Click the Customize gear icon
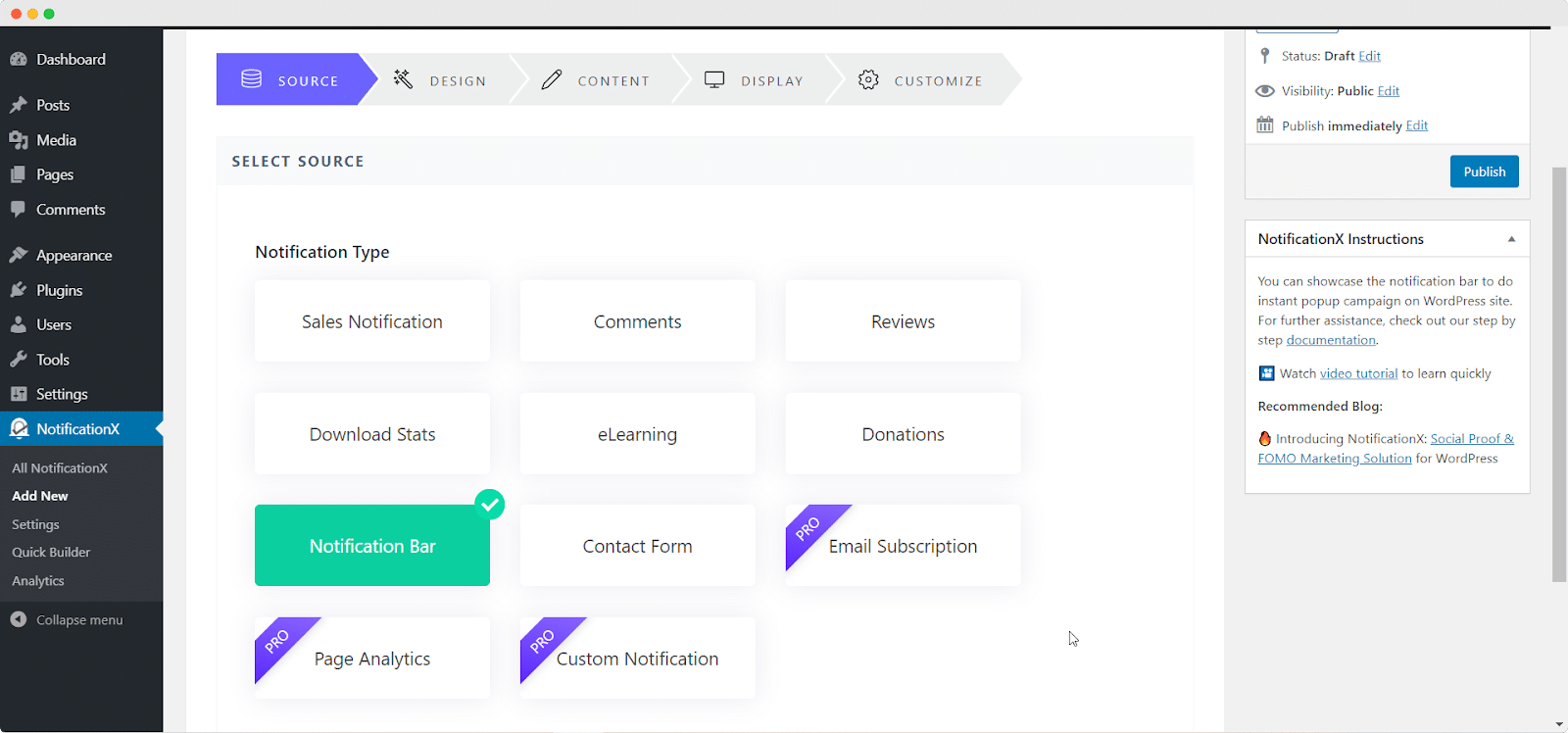 click(x=868, y=79)
